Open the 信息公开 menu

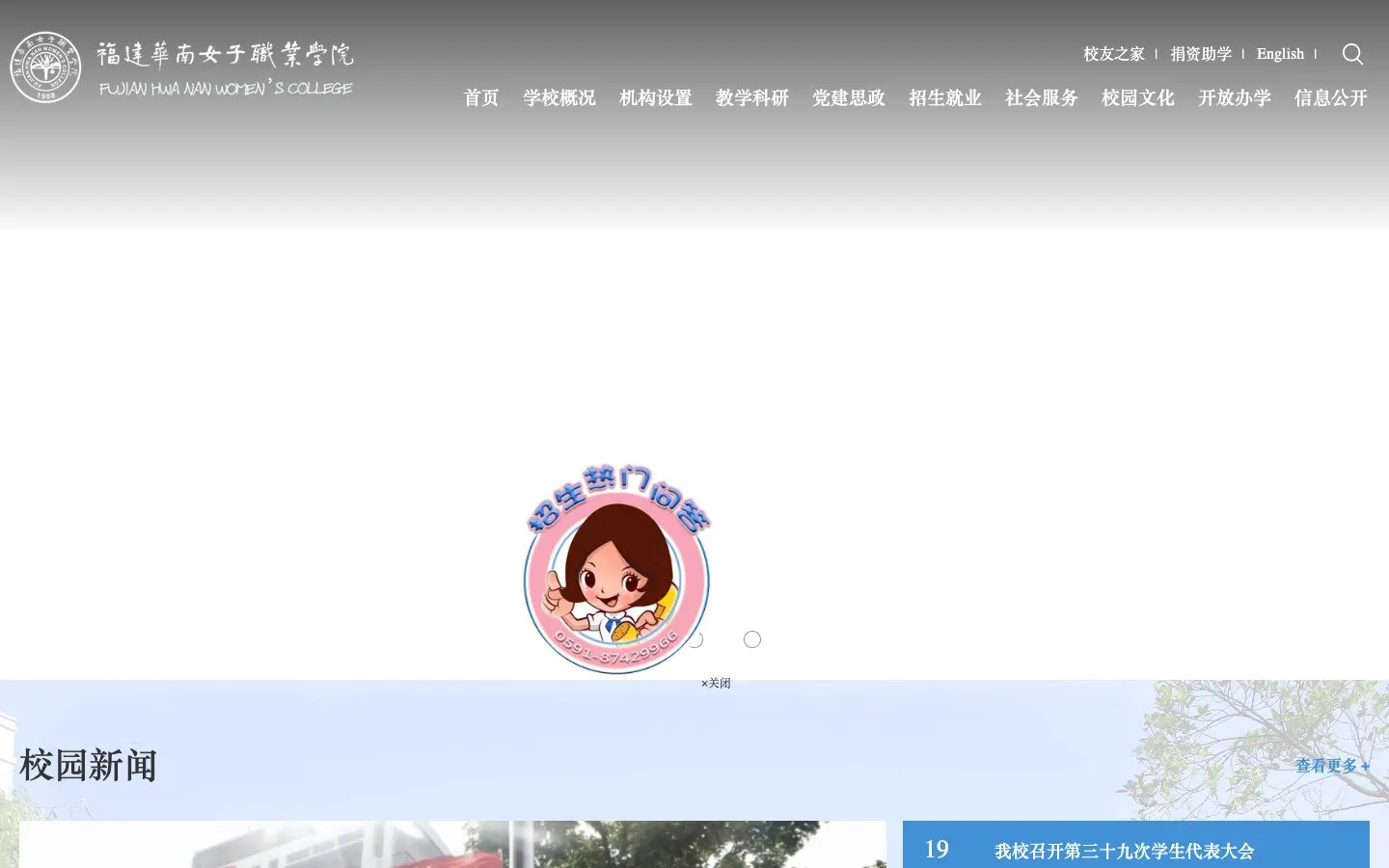[1331, 97]
